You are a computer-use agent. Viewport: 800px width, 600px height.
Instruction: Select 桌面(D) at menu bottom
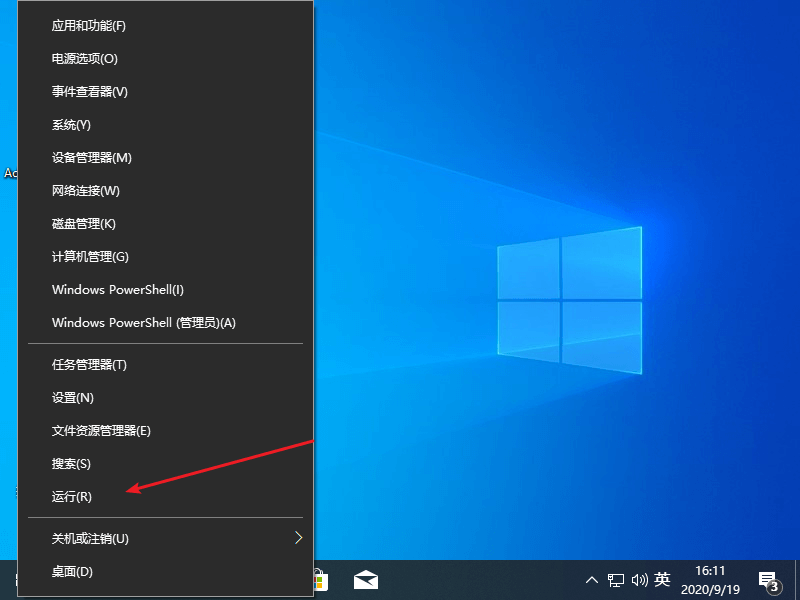72,572
